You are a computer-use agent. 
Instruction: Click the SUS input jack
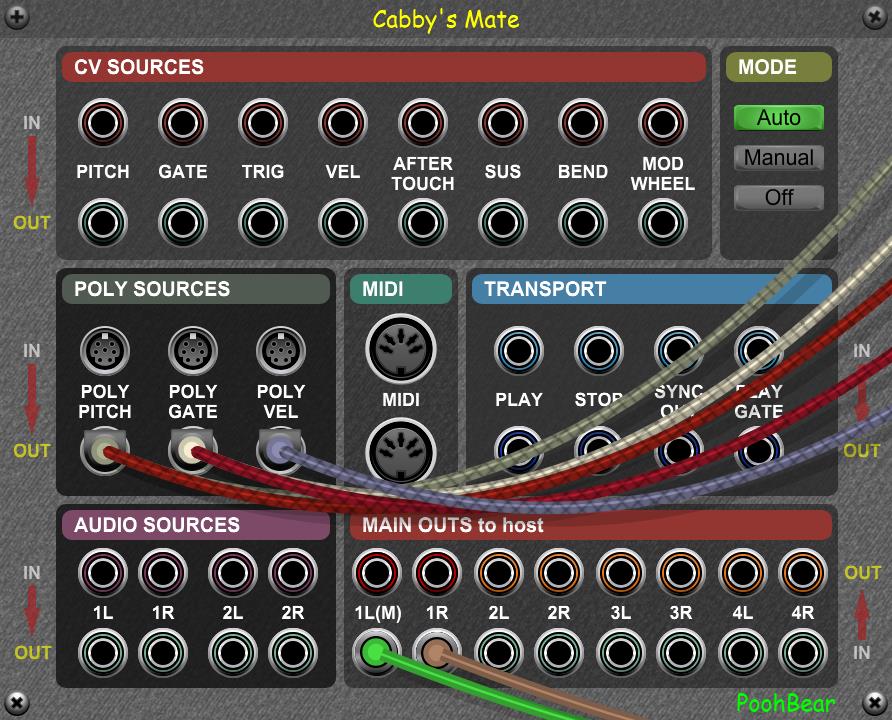pyautogui.click(x=503, y=123)
